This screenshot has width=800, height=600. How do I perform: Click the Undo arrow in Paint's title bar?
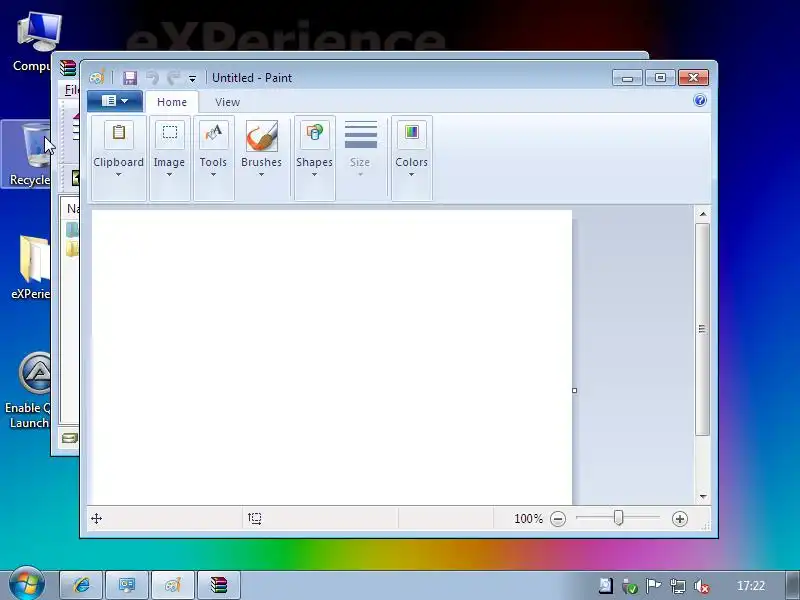tap(152, 78)
